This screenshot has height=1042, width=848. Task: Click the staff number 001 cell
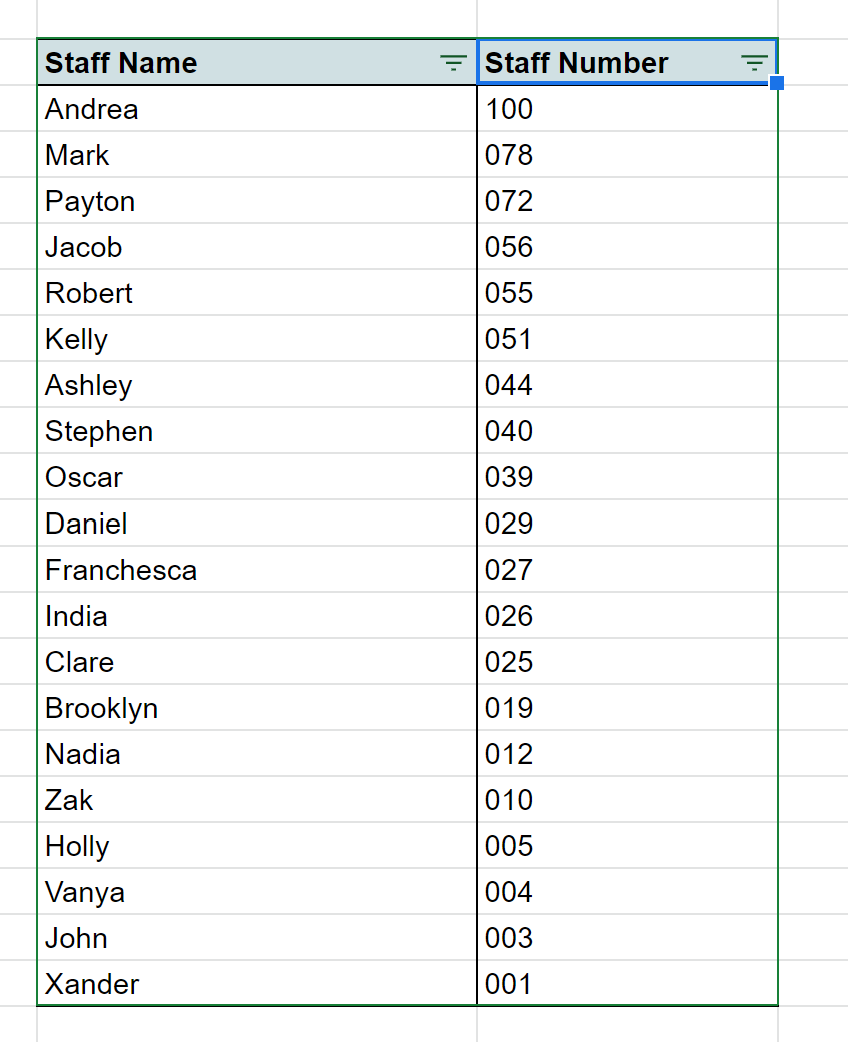[x=627, y=984]
